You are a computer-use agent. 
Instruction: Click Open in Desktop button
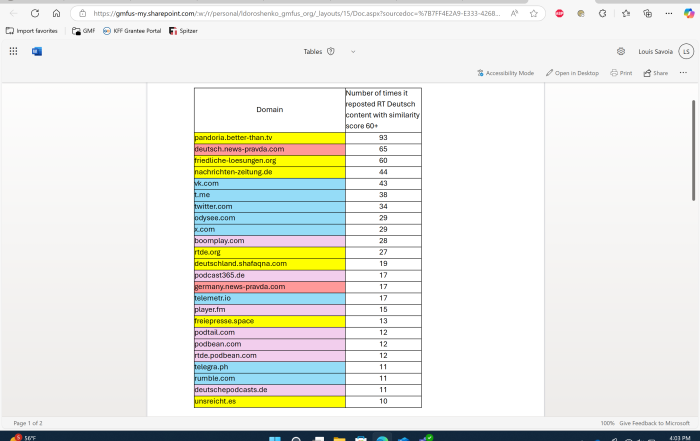pyautogui.click(x=572, y=73)
